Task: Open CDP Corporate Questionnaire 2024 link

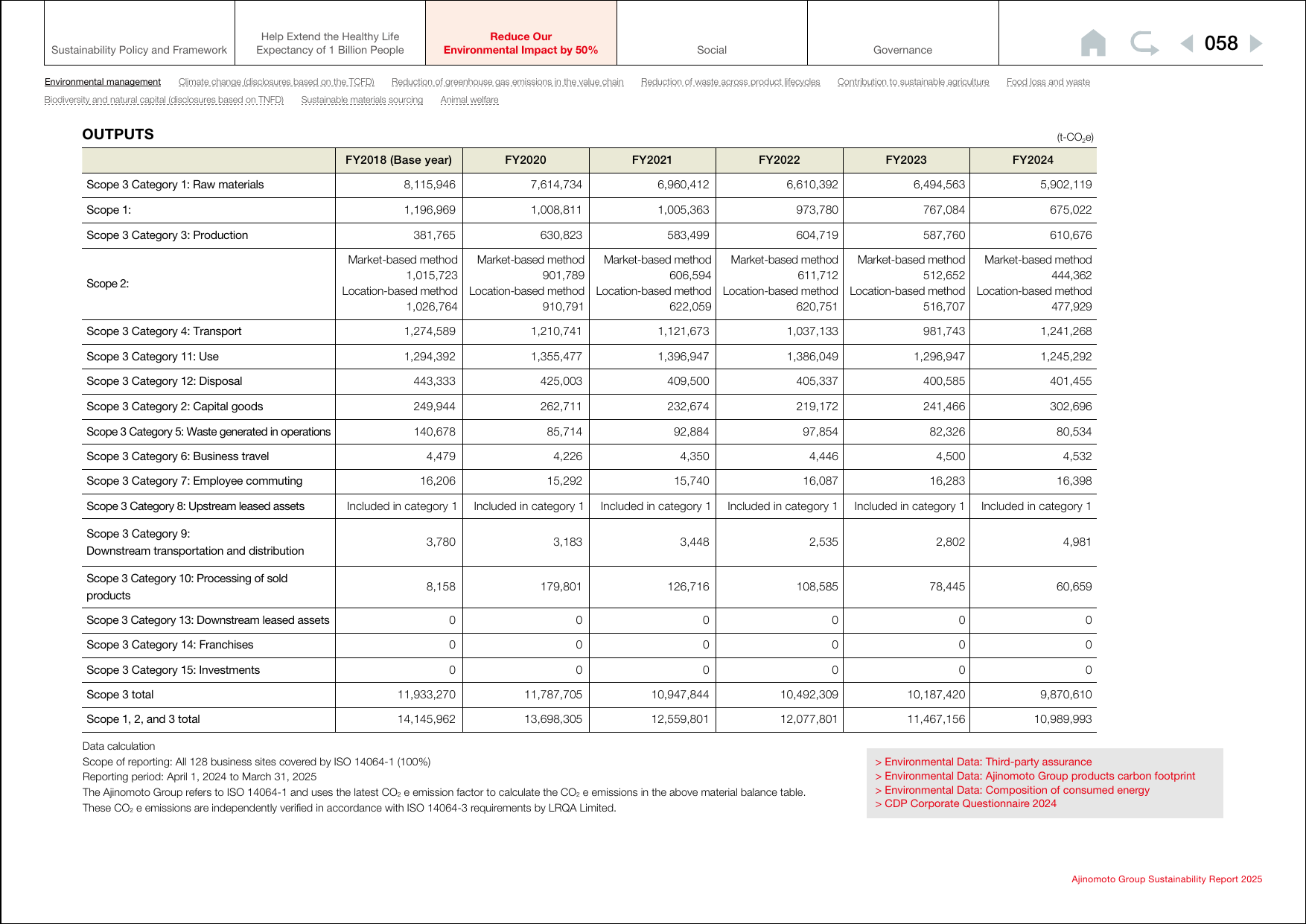Action: pyautogui.click(x=966, y=803)
